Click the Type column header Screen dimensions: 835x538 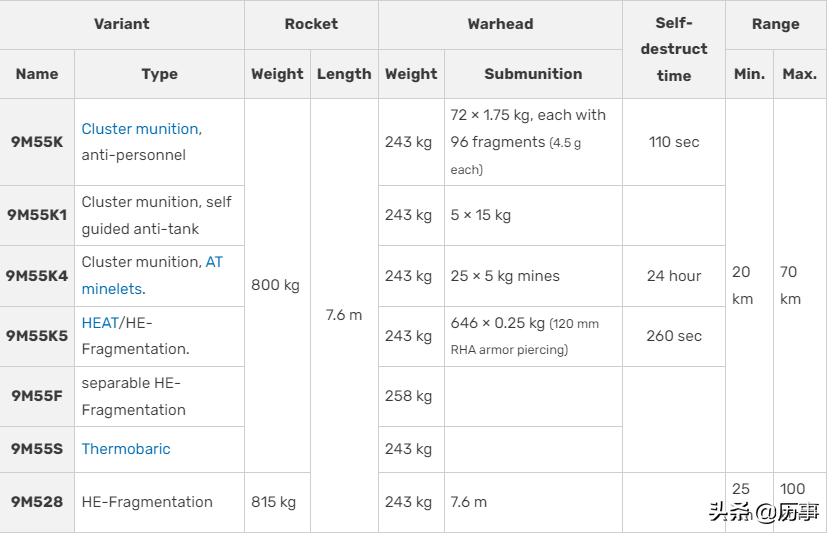pos(159,74)
